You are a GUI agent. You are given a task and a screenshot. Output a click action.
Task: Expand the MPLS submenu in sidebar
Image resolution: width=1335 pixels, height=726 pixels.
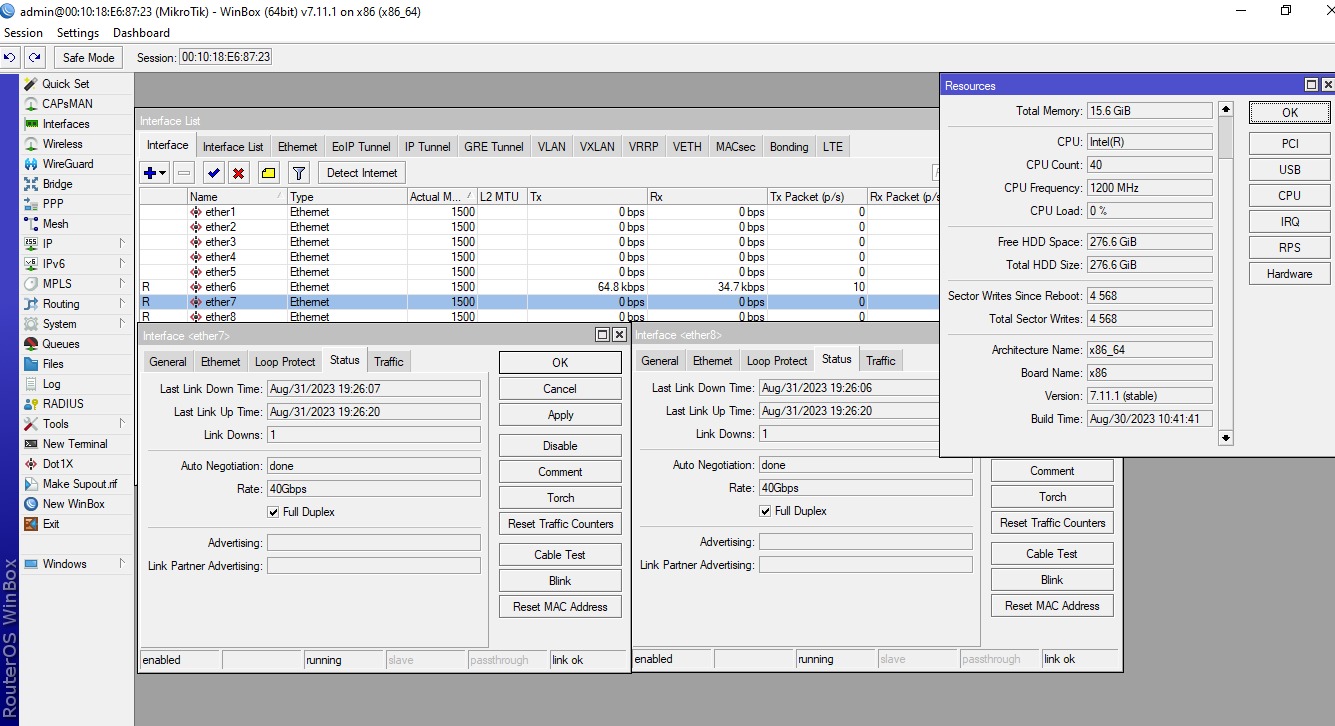click(122, 284)
